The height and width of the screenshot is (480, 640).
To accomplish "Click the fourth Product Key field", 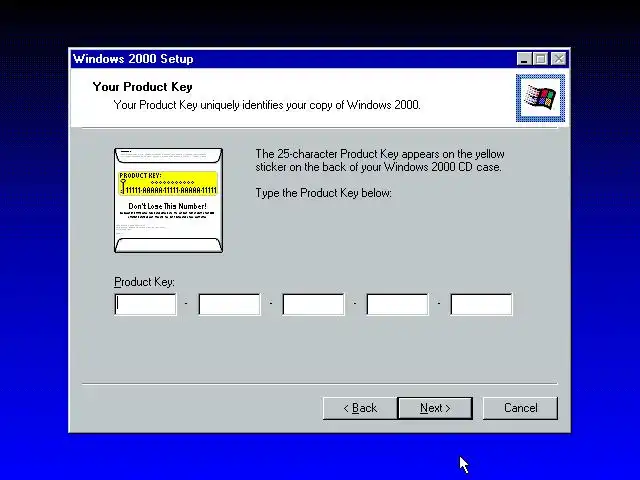I will pyautogui.click(x=398, y=304).
